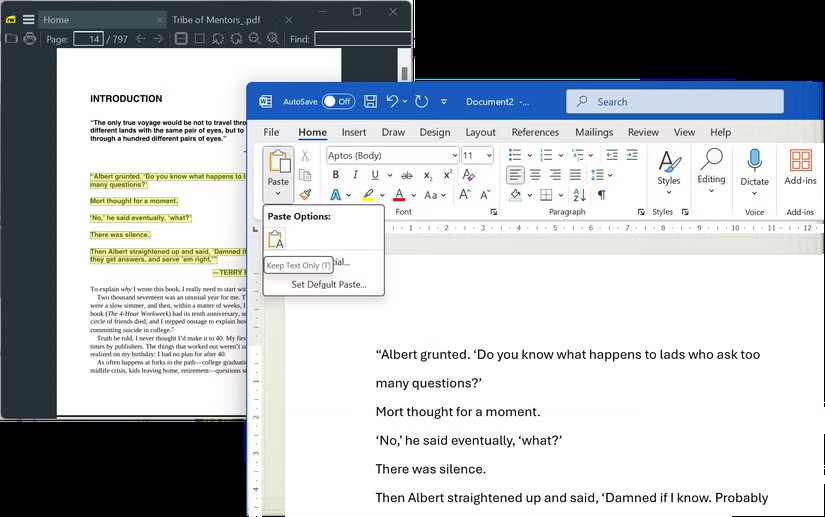
Task: Select the Keep Text Only paste option
Action: 277,238
